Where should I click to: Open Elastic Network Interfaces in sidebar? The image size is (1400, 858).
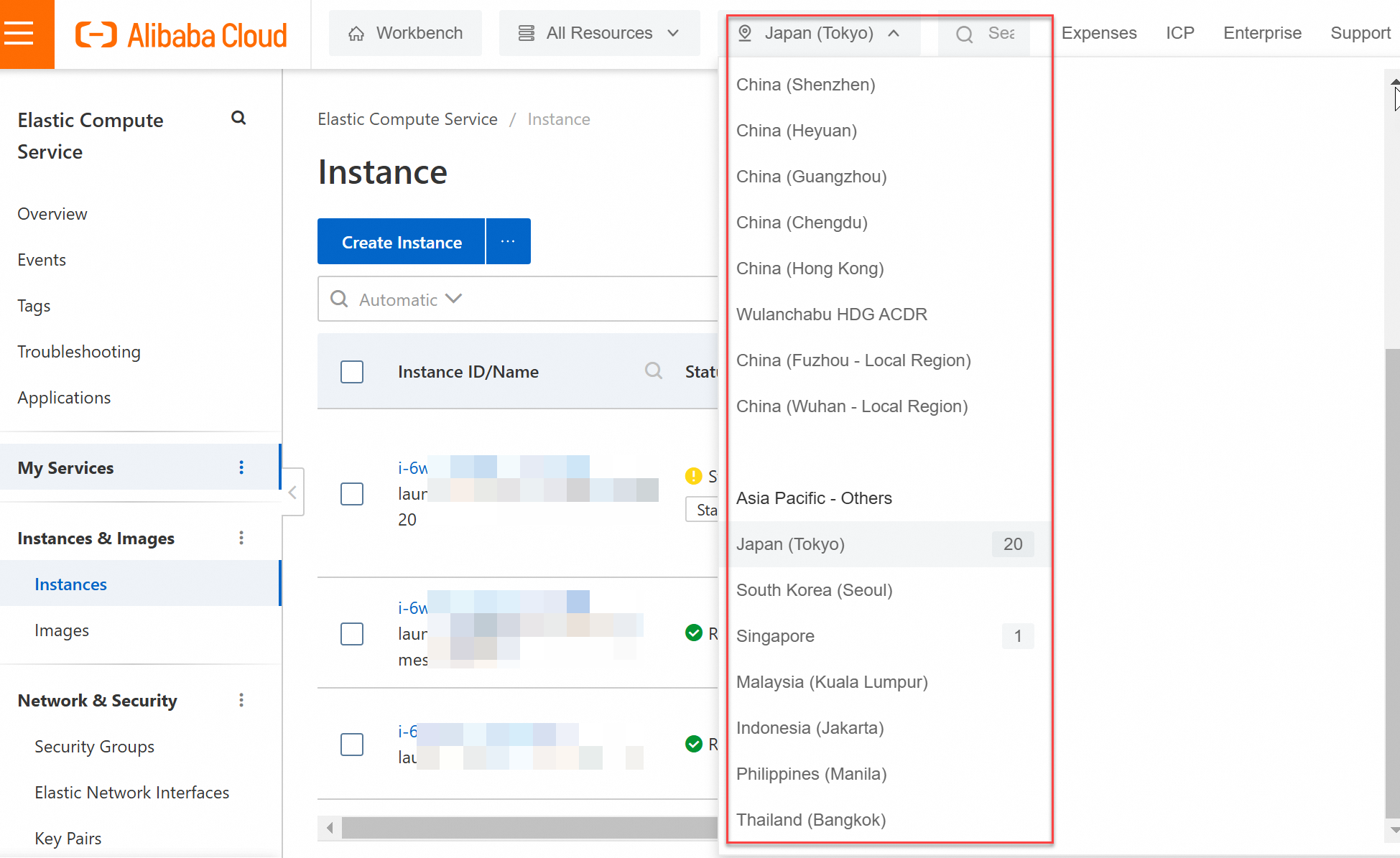132,793
